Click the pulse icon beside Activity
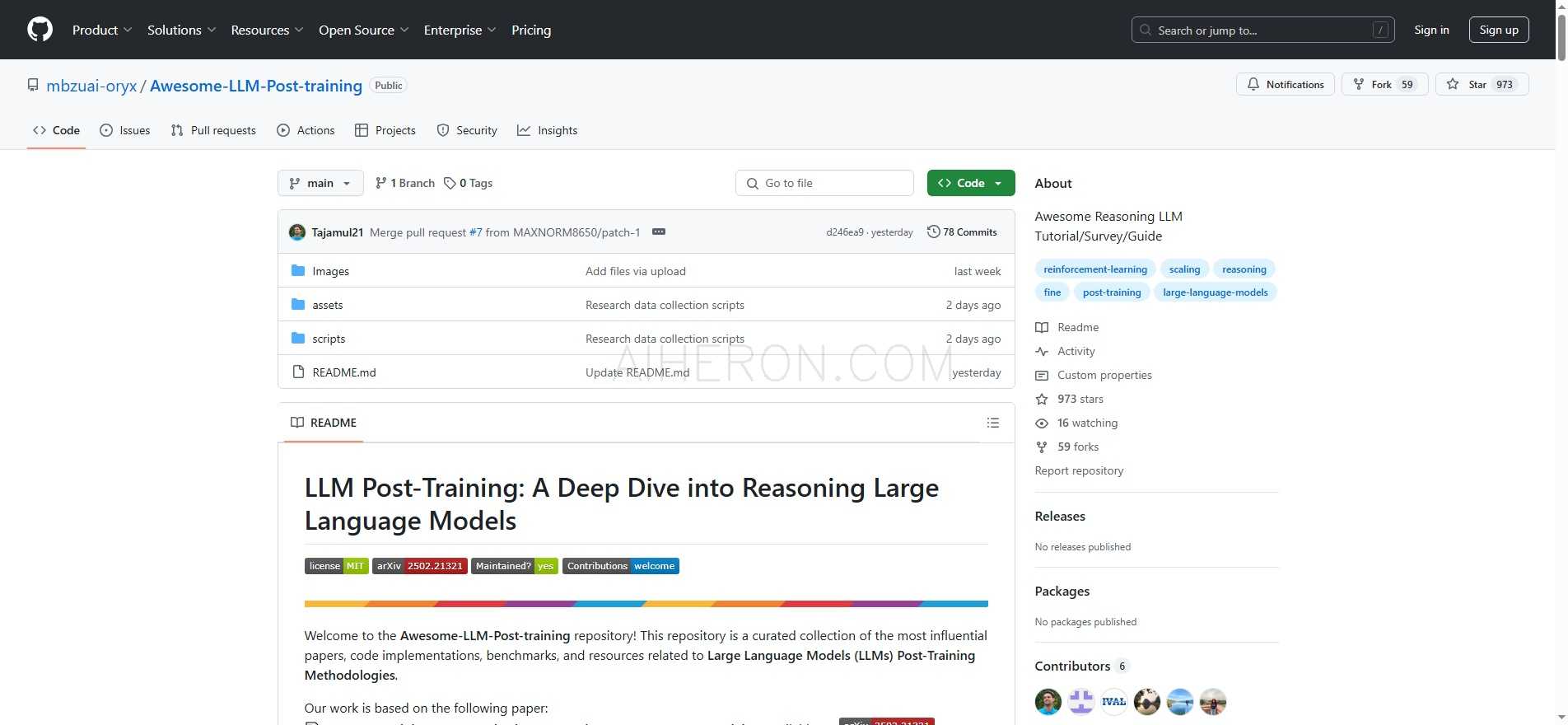Image resolution: width=1568 pixels, height=725 pixels. tap(1042, 351)
